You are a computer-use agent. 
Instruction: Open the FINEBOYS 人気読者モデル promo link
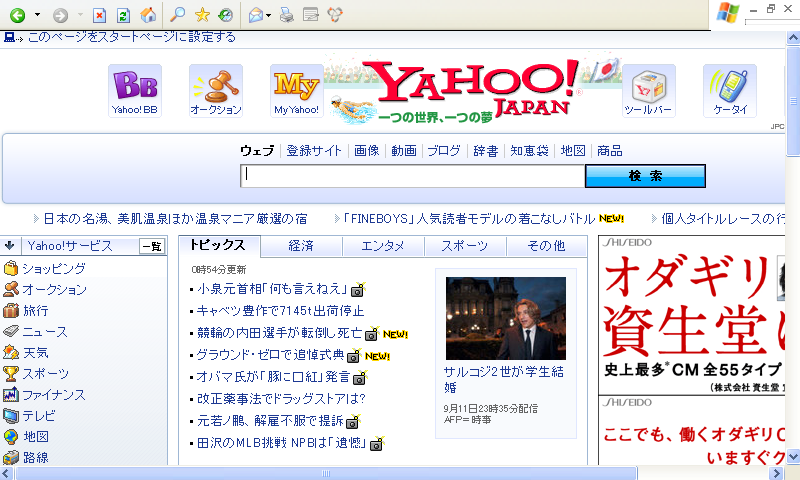[468, 219]
